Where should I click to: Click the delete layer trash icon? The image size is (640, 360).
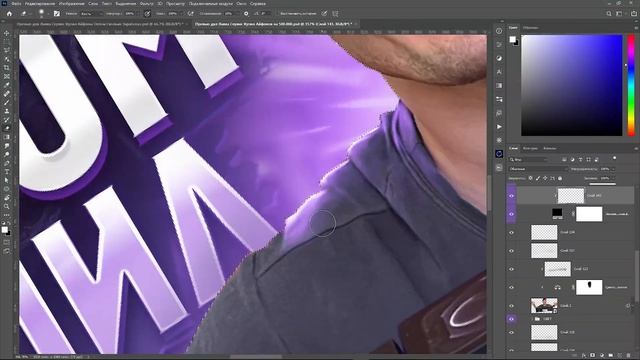(629, 356)
